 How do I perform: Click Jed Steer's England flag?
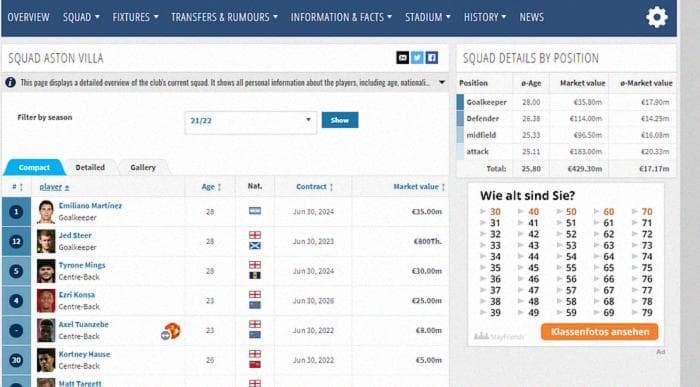point(255,235)
